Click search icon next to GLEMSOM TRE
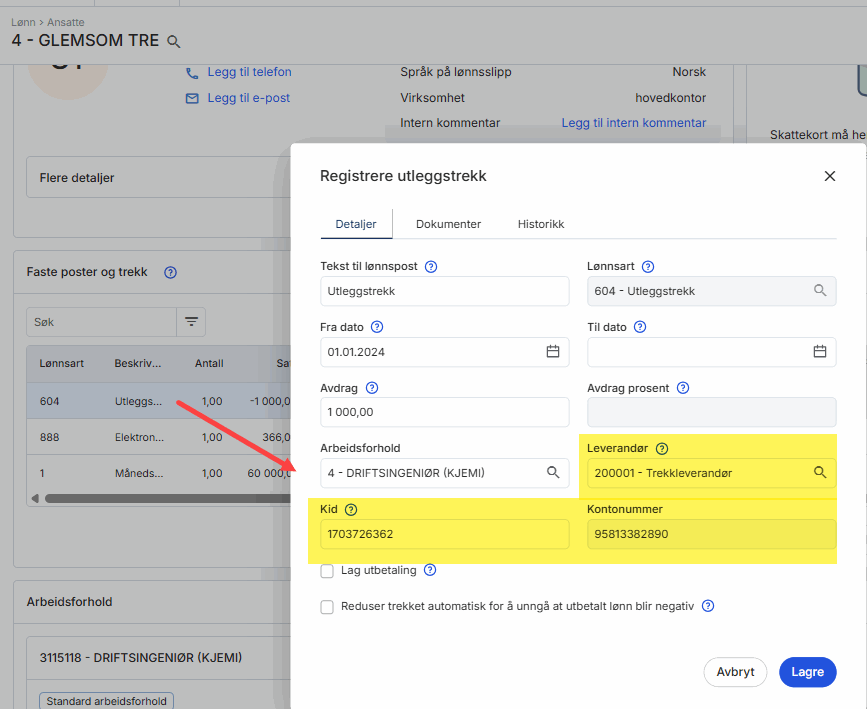This screenshot has width=867, height=709. point(174,42)
